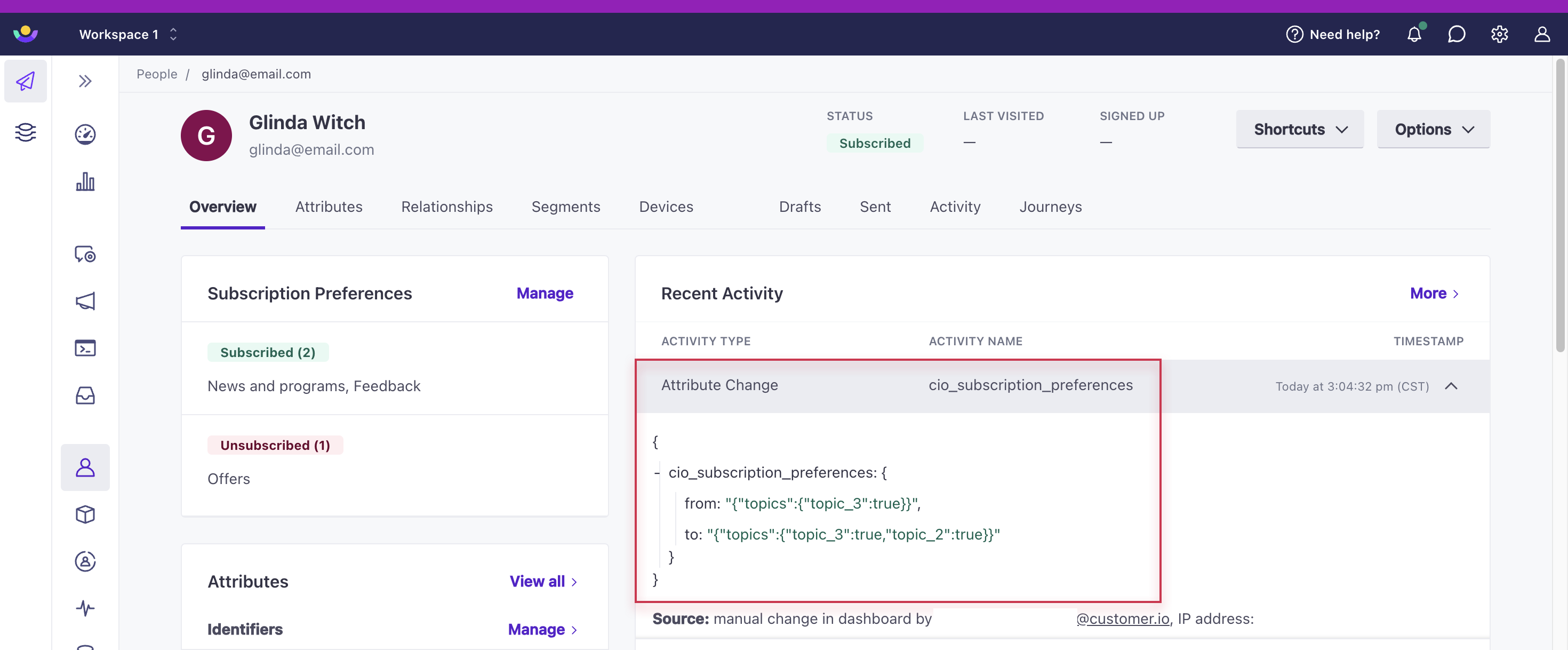Click the Activity Feed icon in sidebar
Screen dimensions: 1568x650
[85, 608]
